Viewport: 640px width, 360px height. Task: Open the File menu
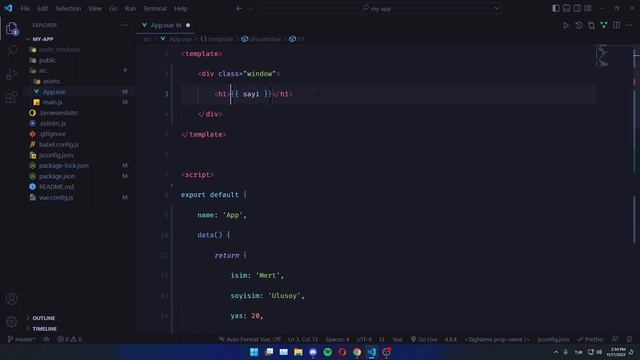[25, 8]
